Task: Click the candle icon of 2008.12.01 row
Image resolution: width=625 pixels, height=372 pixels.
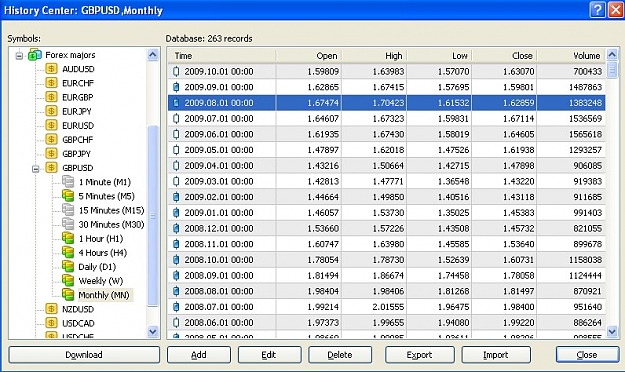Action: coord(176,228)
